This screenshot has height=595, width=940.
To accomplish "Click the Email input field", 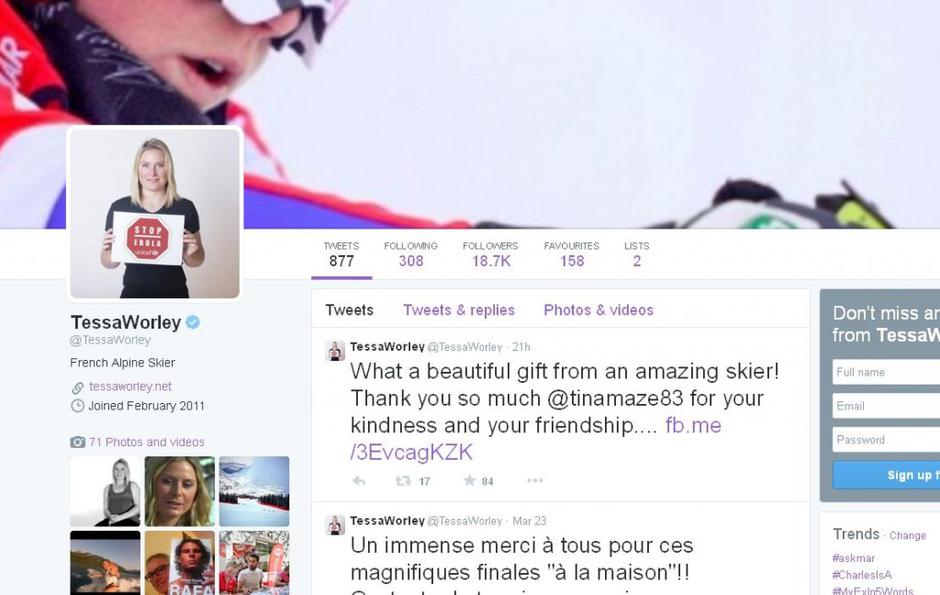I will tap(886, 406).
